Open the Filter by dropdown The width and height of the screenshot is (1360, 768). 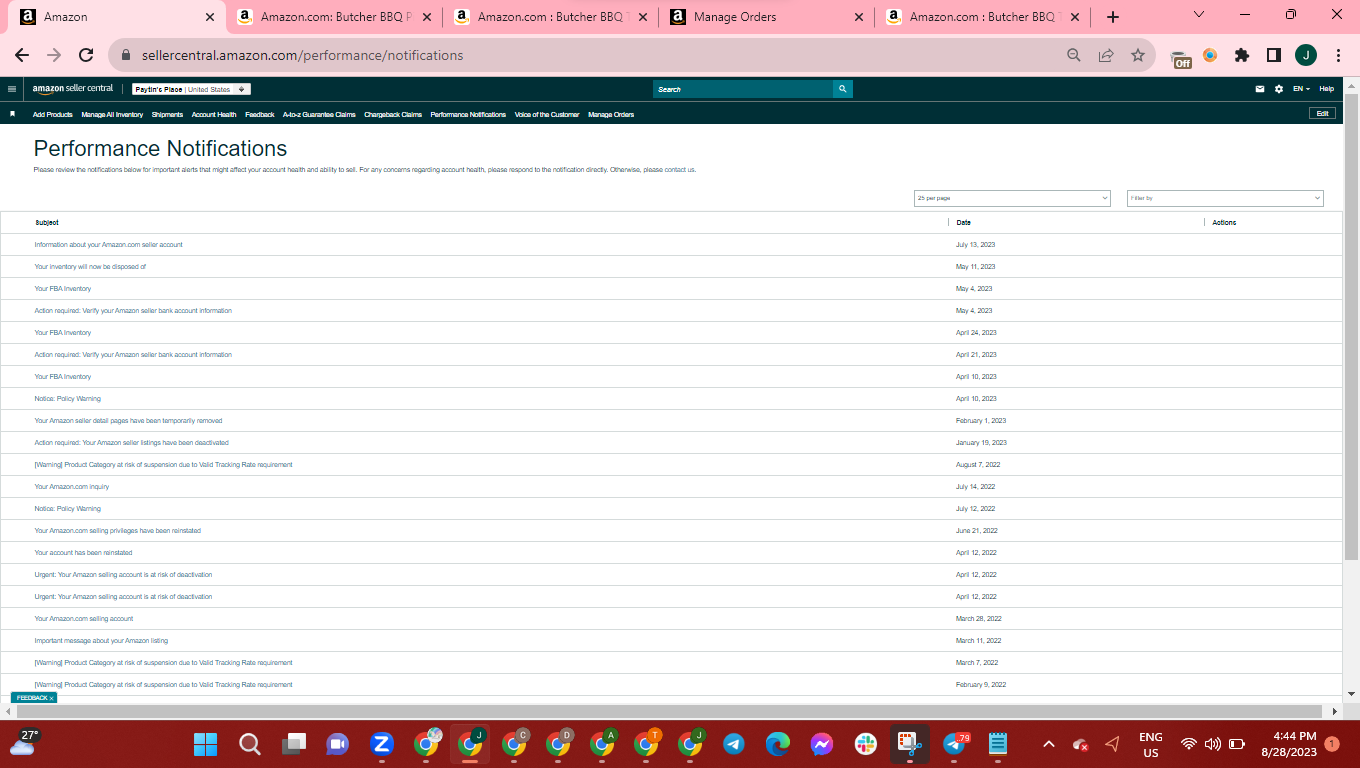click(x=1225, y=198)
